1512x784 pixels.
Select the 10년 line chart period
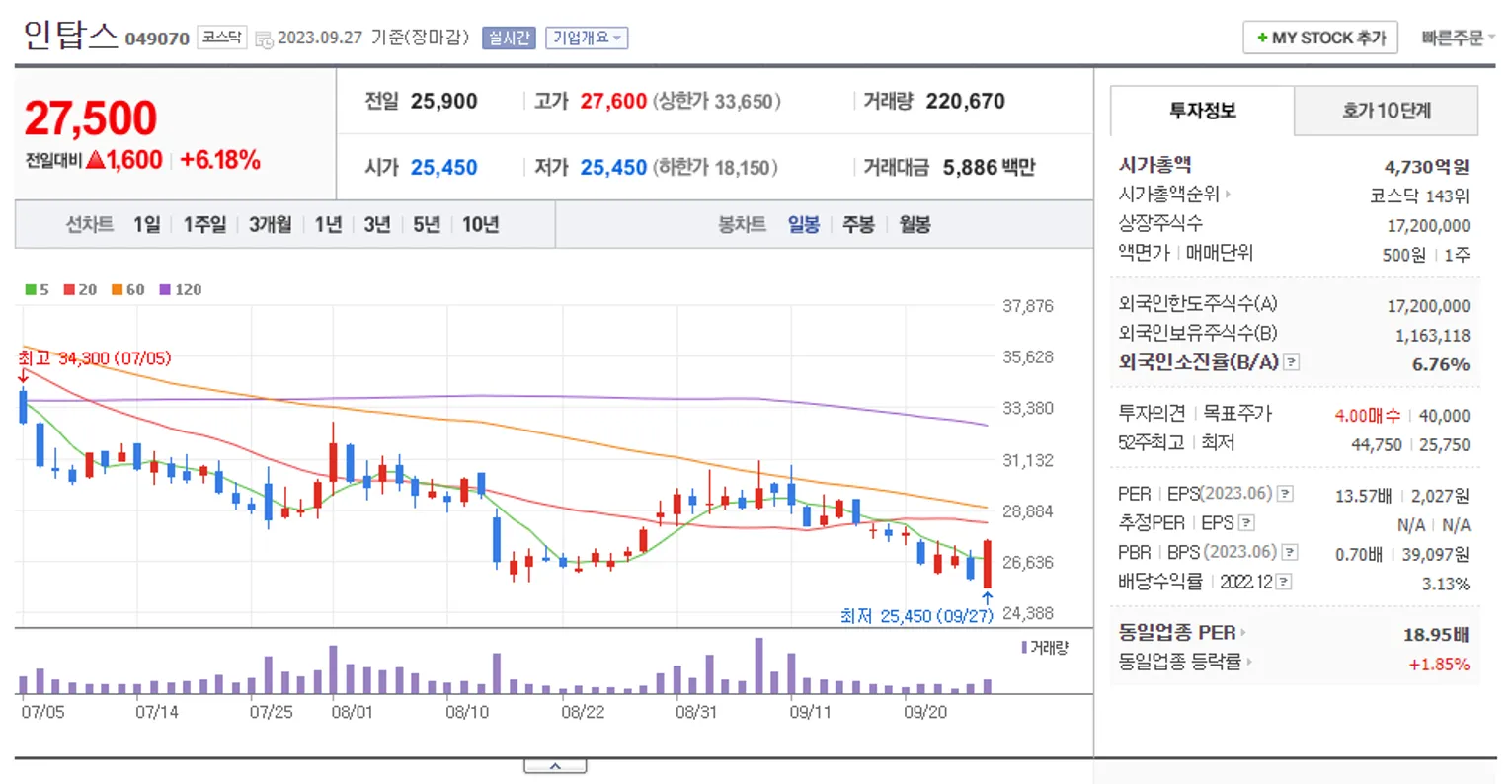(481, 224)
